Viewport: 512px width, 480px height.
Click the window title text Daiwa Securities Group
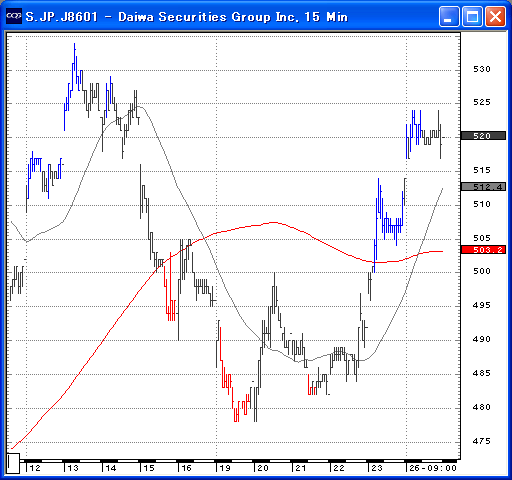pyautogui.click(x=195, y=16)
